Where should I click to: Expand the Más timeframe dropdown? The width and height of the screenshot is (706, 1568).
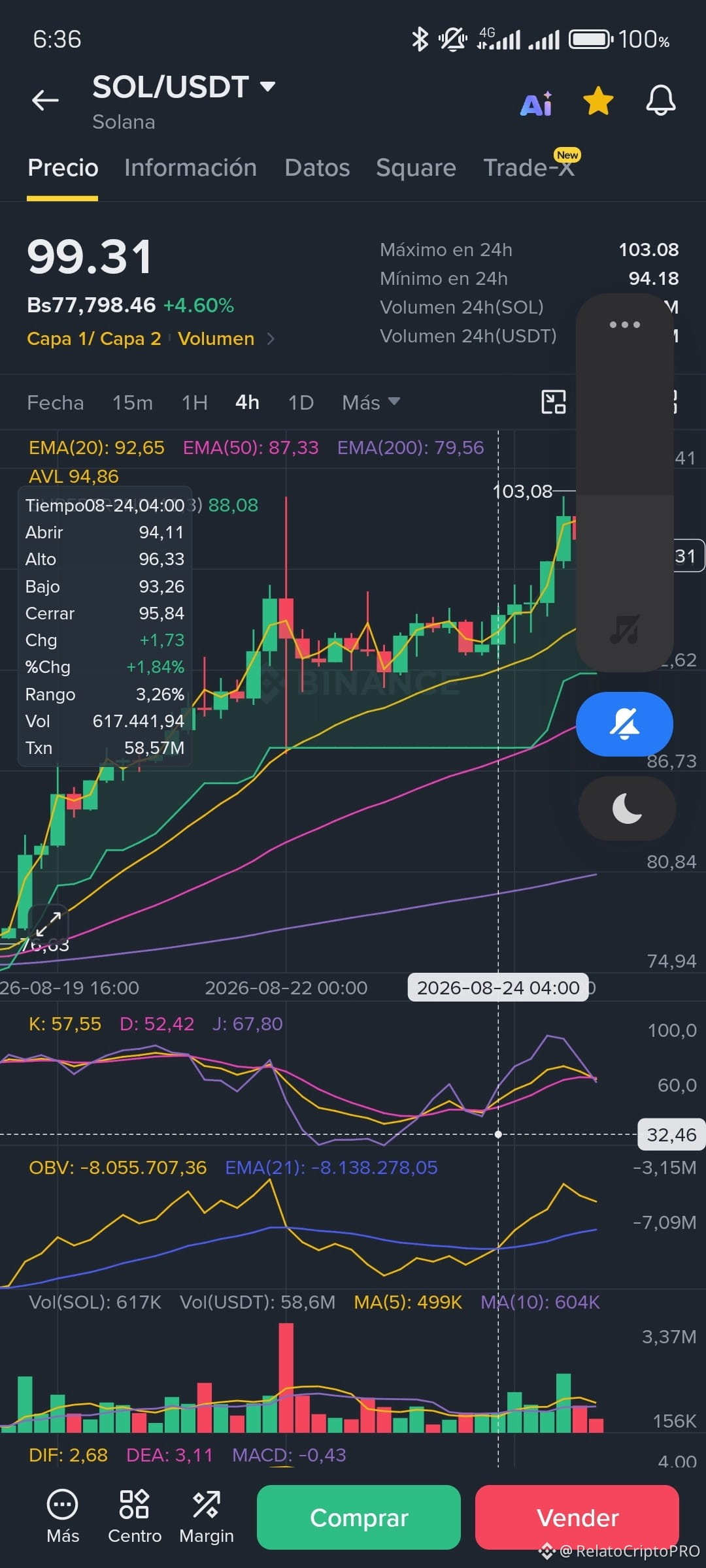[x=371, y=402]
